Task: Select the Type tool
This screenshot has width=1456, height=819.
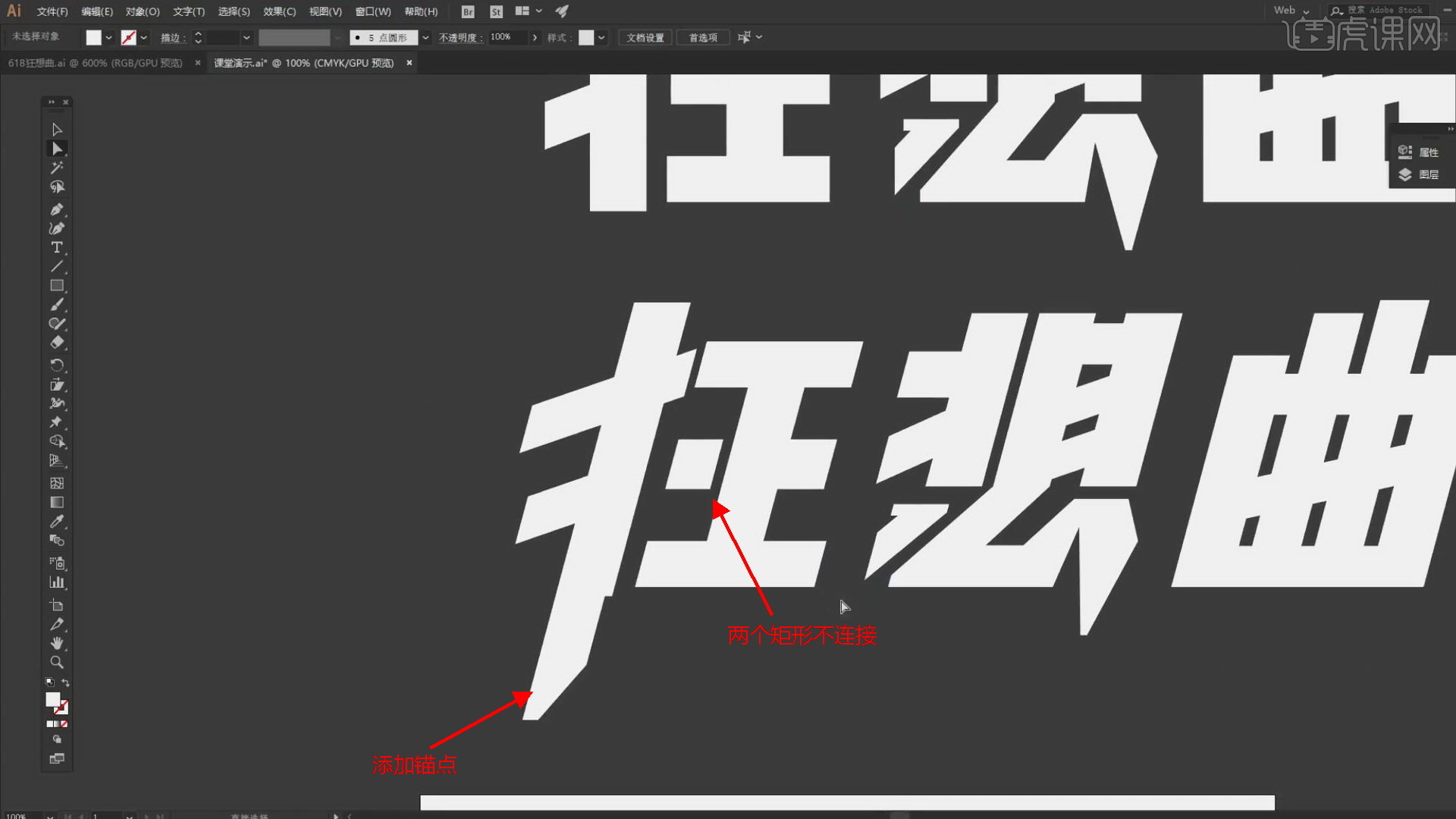Action: (57, 247)
